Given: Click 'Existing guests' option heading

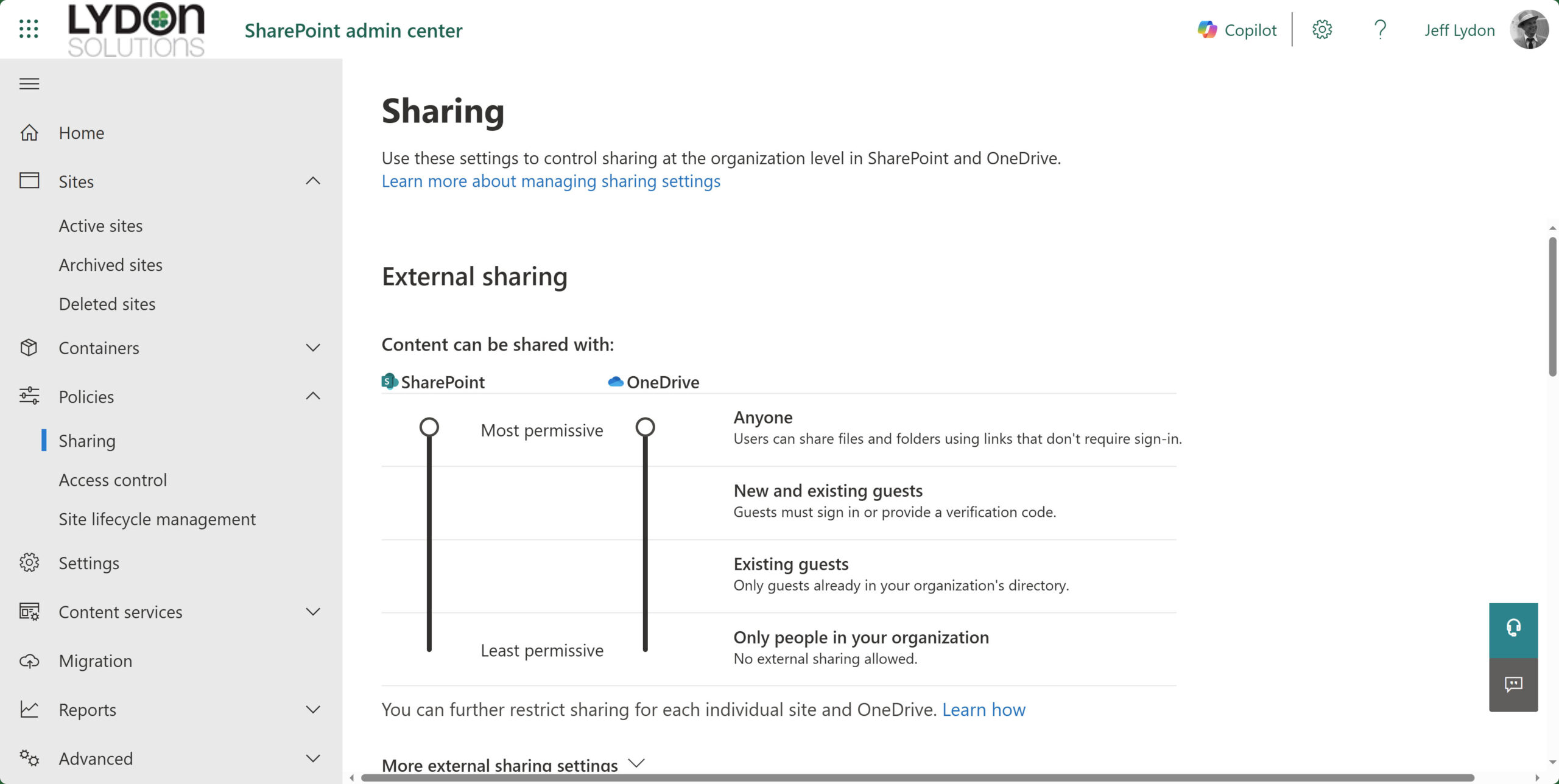Looking at the screenshot, I should (790, 564).
